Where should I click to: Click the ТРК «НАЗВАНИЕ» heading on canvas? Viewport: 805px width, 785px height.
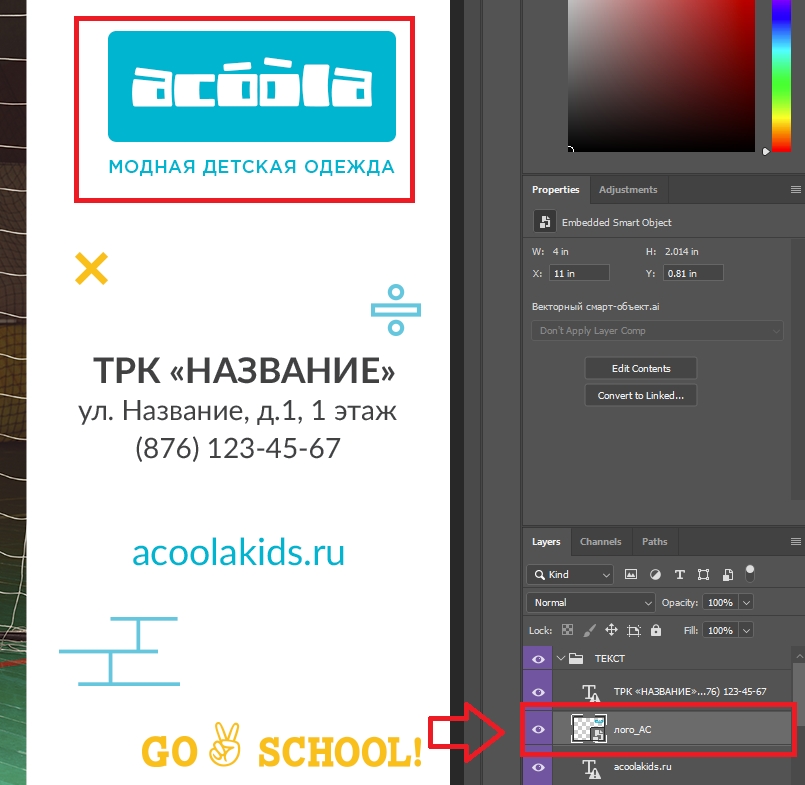point(244,370)
